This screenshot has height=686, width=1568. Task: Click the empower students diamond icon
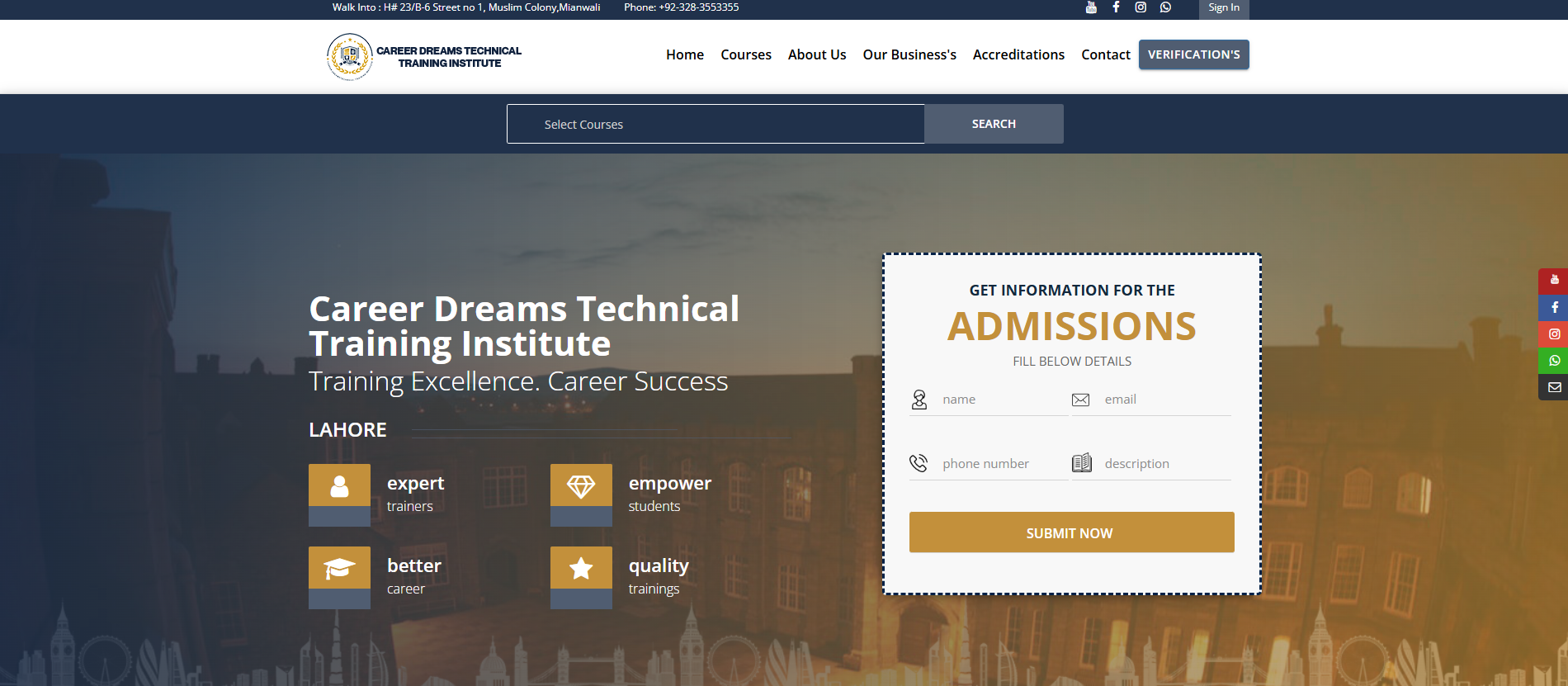point(581,485)
